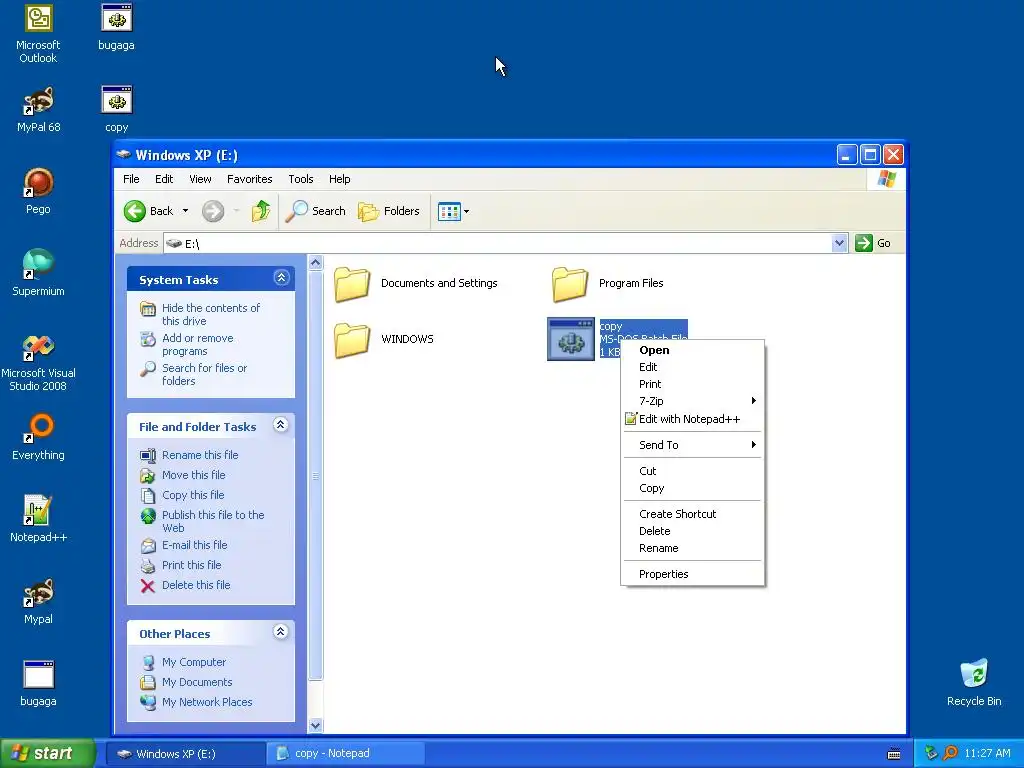Collapse the Other Places panel
This screenshot has width=1024, height=768.
click(x=281, y=632)
